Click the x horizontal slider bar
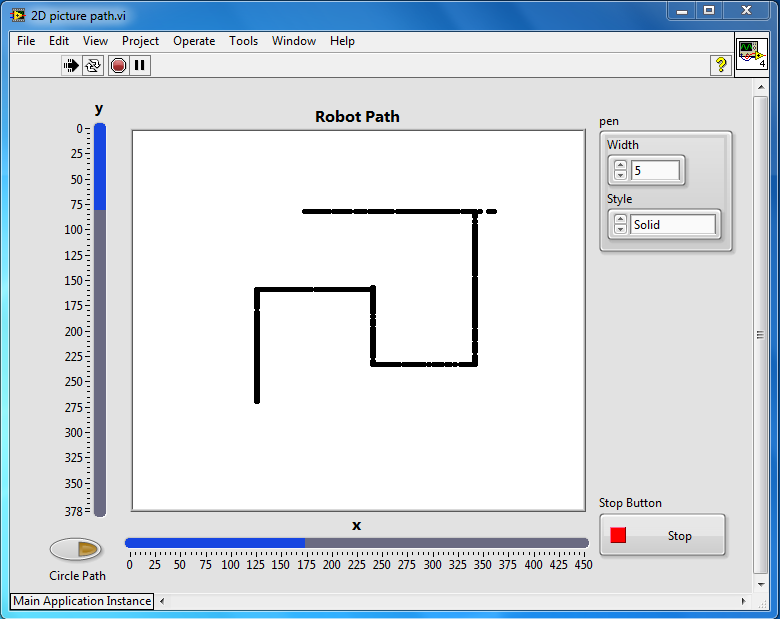 [357, 543]
